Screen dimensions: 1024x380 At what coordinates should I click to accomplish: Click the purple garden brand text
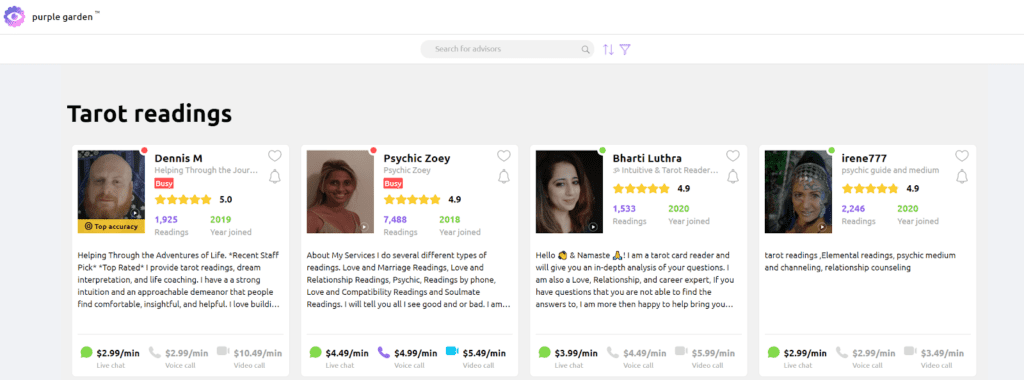63,17
